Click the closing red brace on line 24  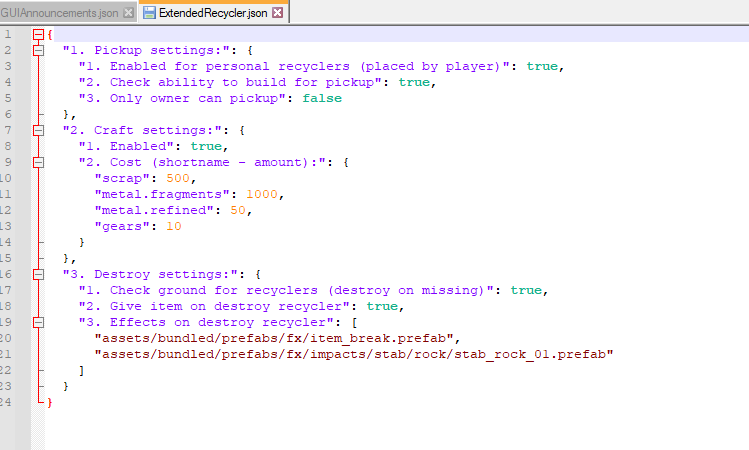pyautogui.click(x=50, y=402)
